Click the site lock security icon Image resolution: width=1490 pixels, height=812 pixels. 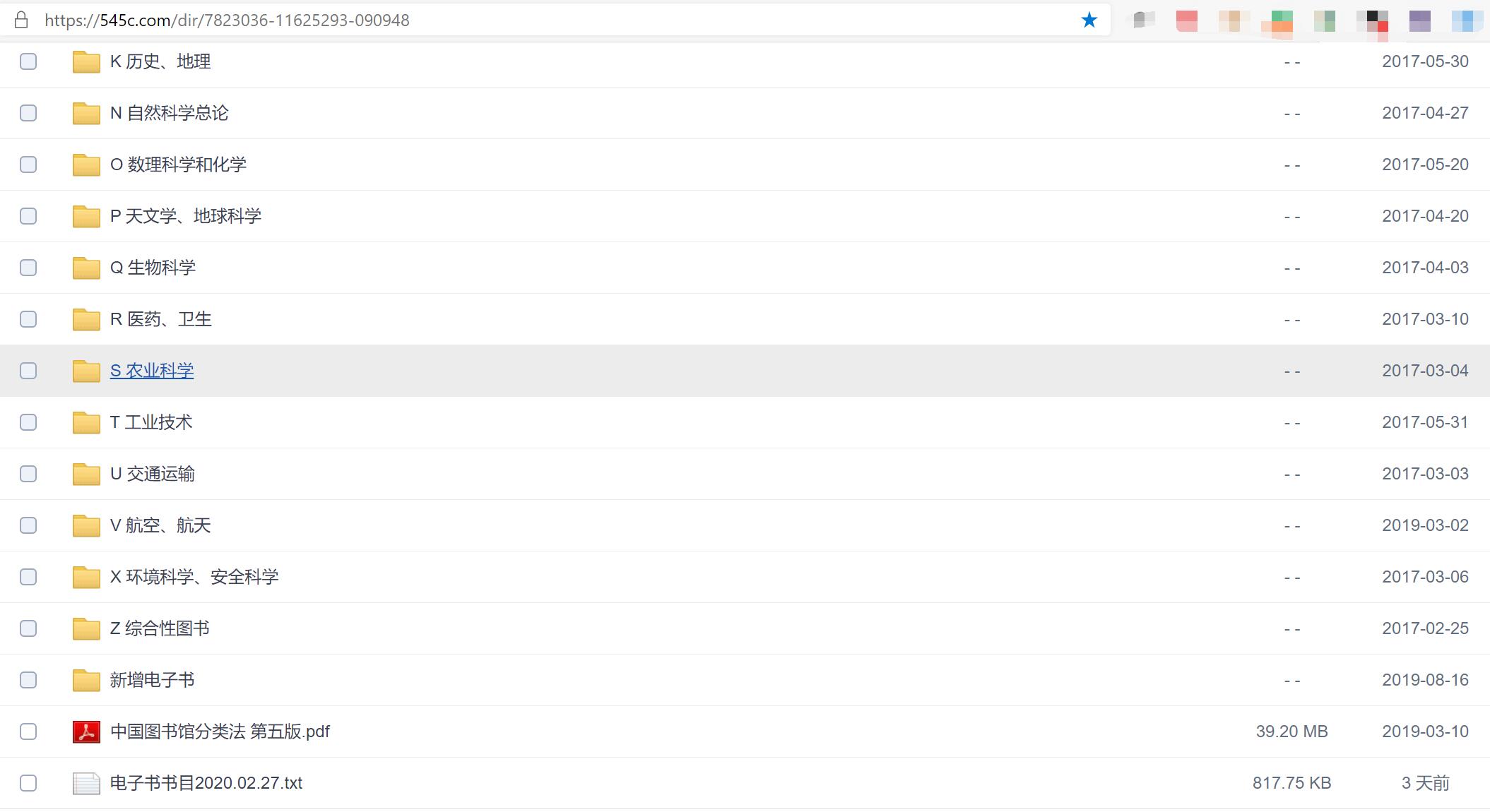[x=21, y=20]
